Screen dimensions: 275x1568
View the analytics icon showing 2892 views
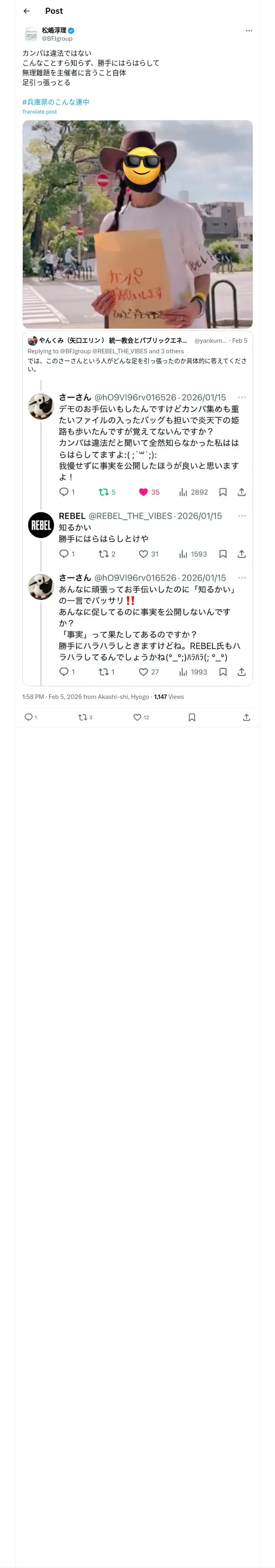183,493
